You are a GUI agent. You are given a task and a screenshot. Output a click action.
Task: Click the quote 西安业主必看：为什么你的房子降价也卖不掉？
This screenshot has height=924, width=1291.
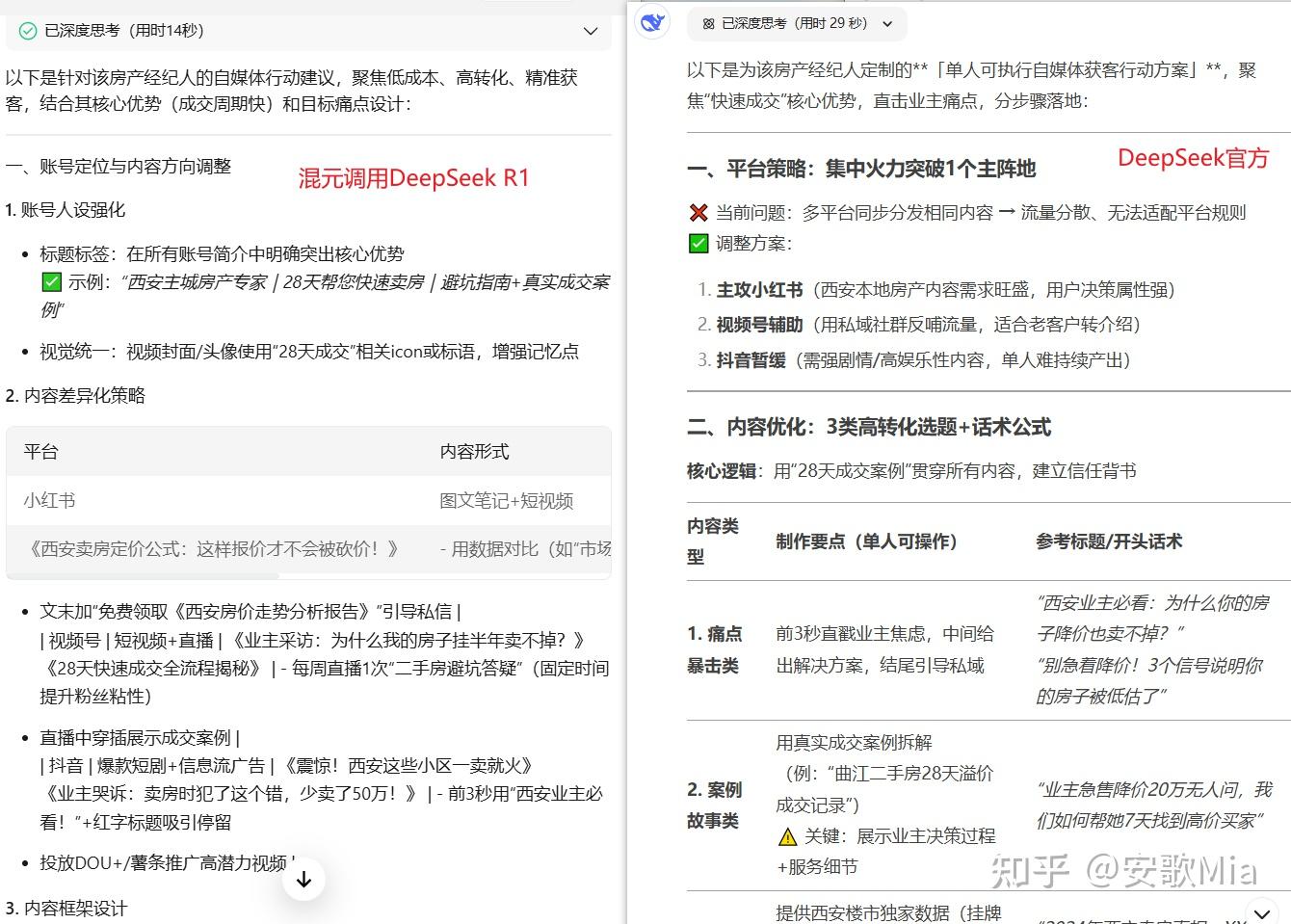click(1153, 619)
